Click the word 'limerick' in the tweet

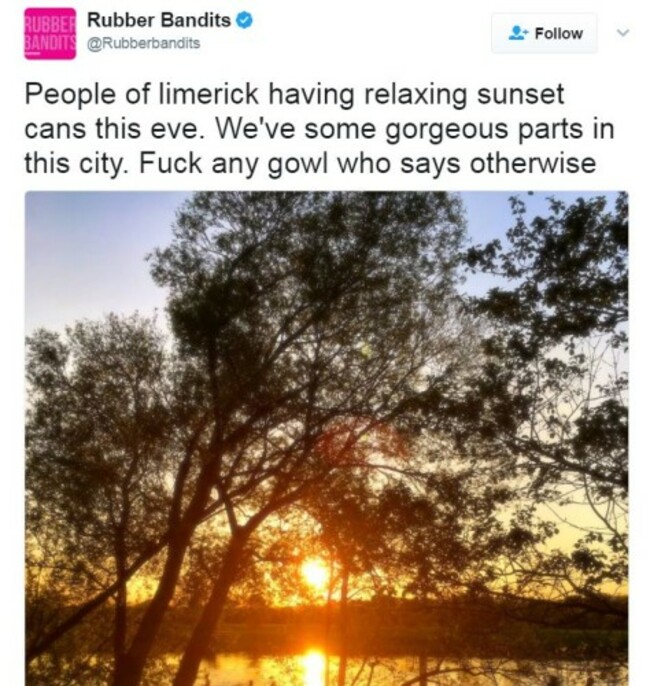(208, 94)
